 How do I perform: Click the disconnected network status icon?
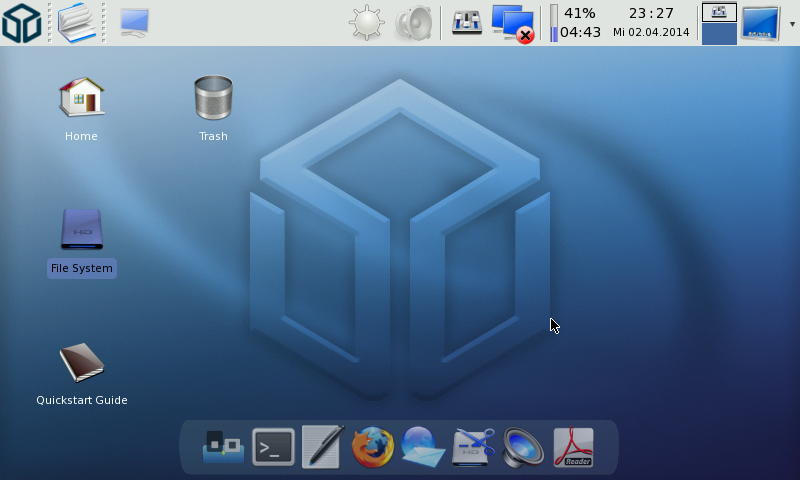[513, 22]
